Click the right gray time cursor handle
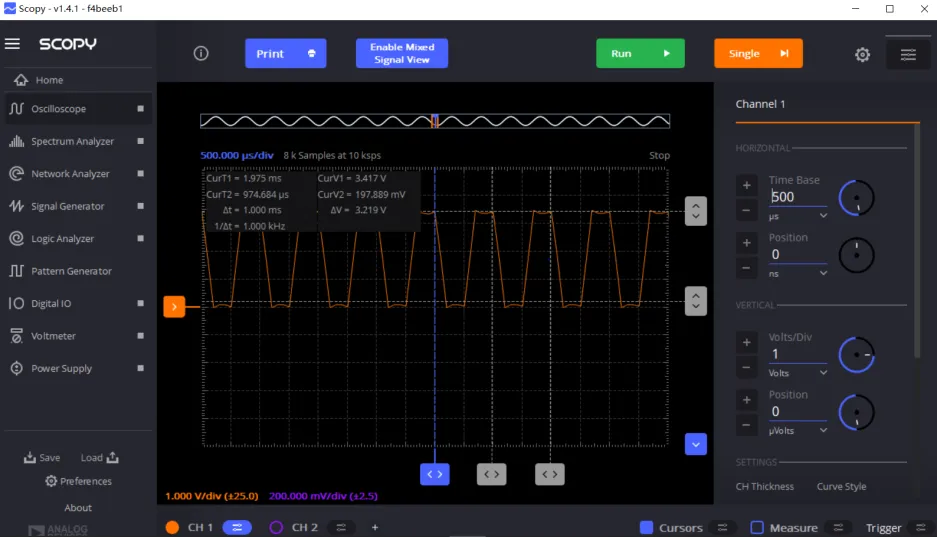Screen dimensions: 937x537 [x=550, y=474]
